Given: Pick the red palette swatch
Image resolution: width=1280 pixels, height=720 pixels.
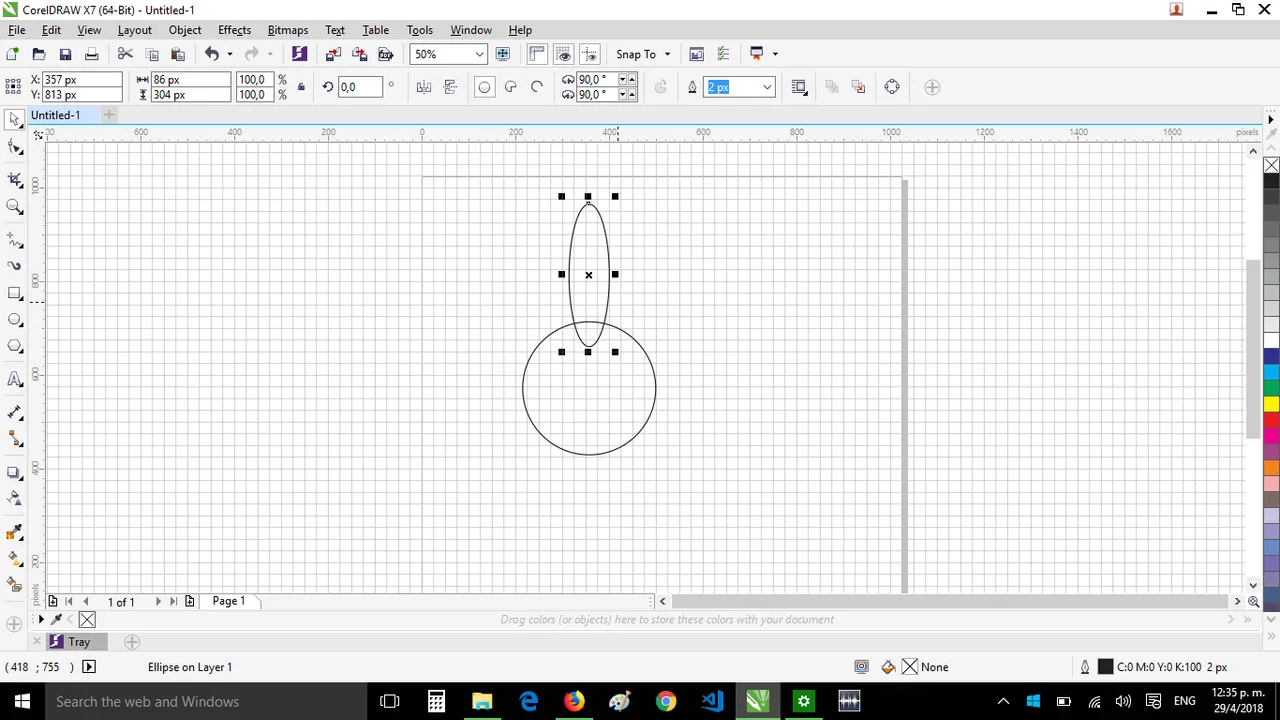Looking at the screenshot, I should (x=1271, y=420).
